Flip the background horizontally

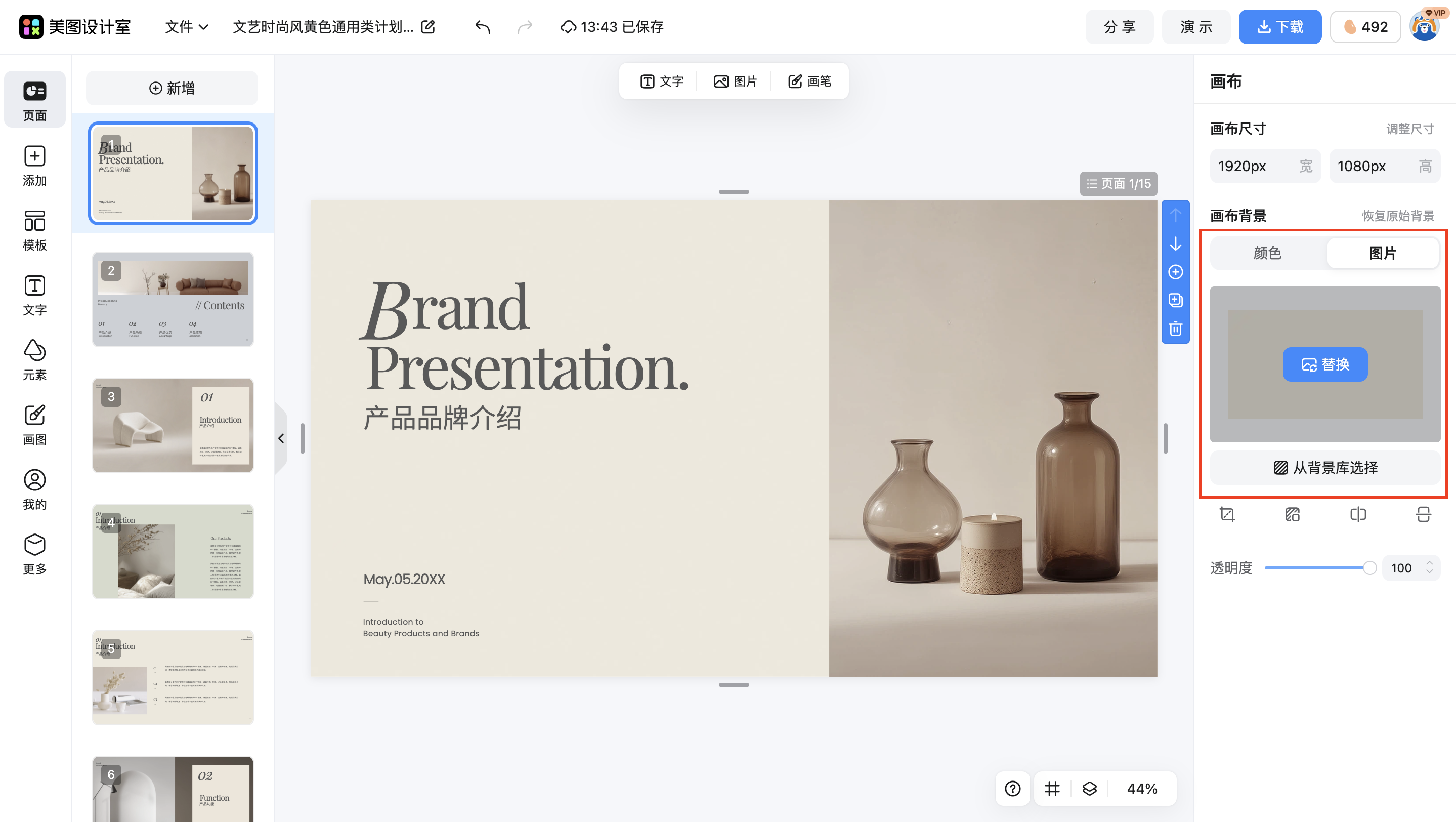(x=1358, y=514)
